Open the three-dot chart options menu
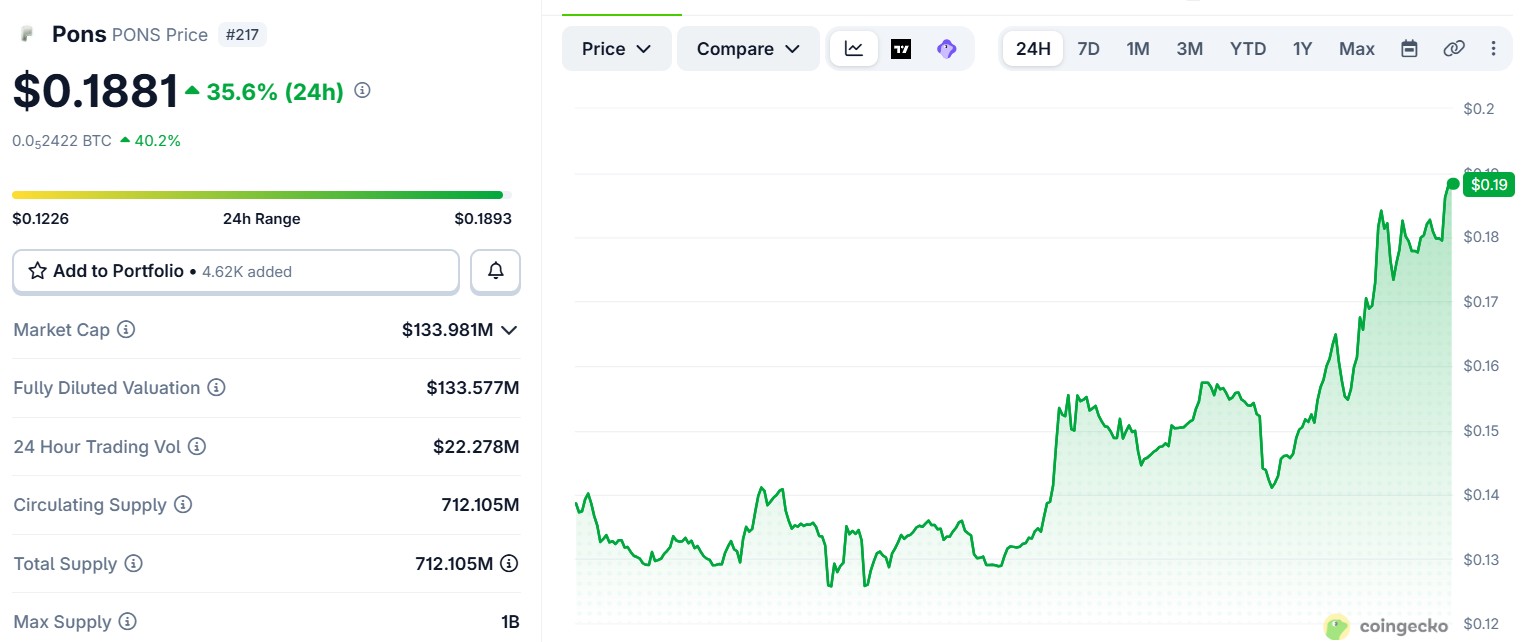This screenshot has height=642, width=1521. 1494,48
